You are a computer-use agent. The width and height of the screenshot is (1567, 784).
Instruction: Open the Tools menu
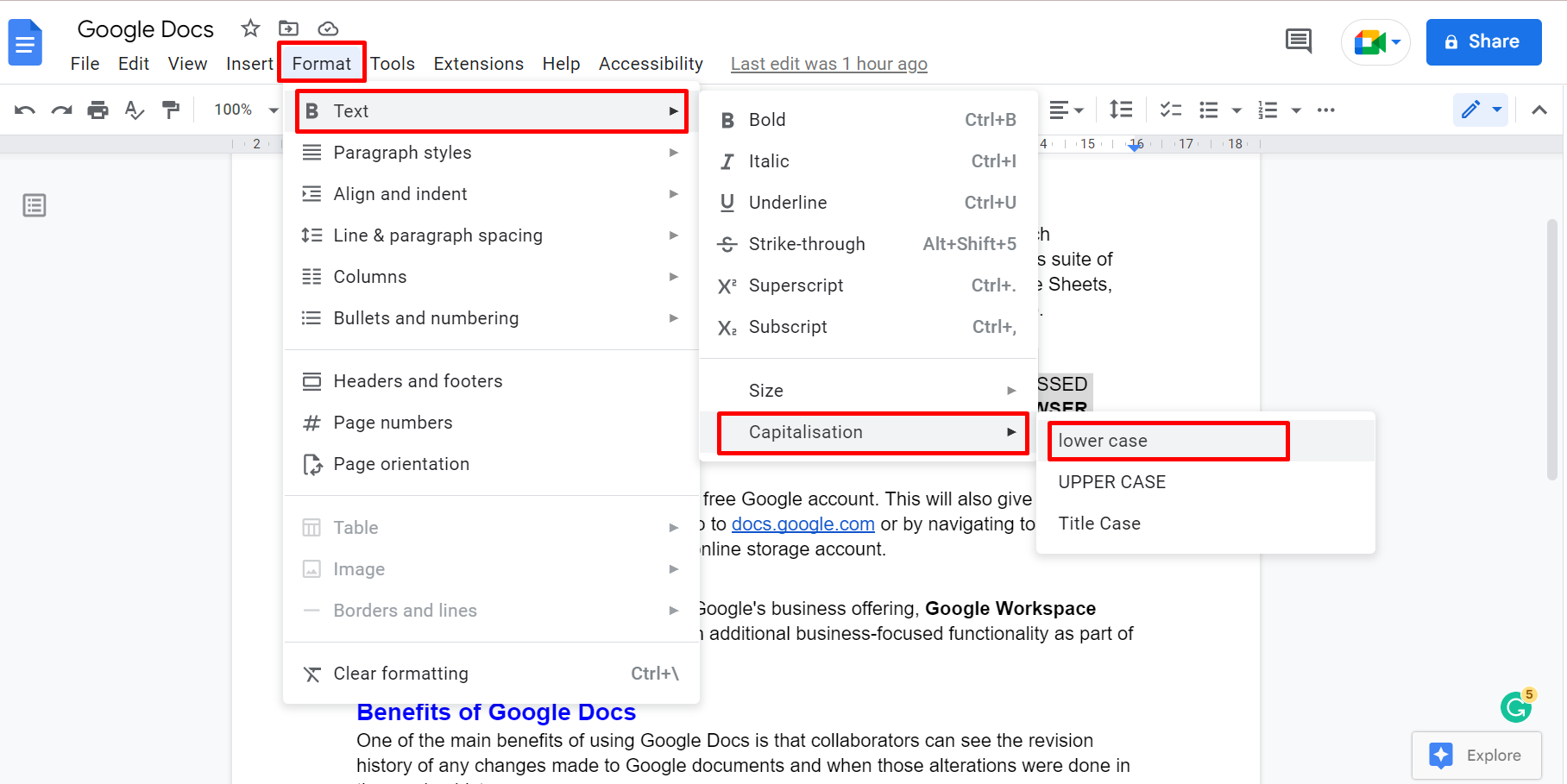coord(393,64)
